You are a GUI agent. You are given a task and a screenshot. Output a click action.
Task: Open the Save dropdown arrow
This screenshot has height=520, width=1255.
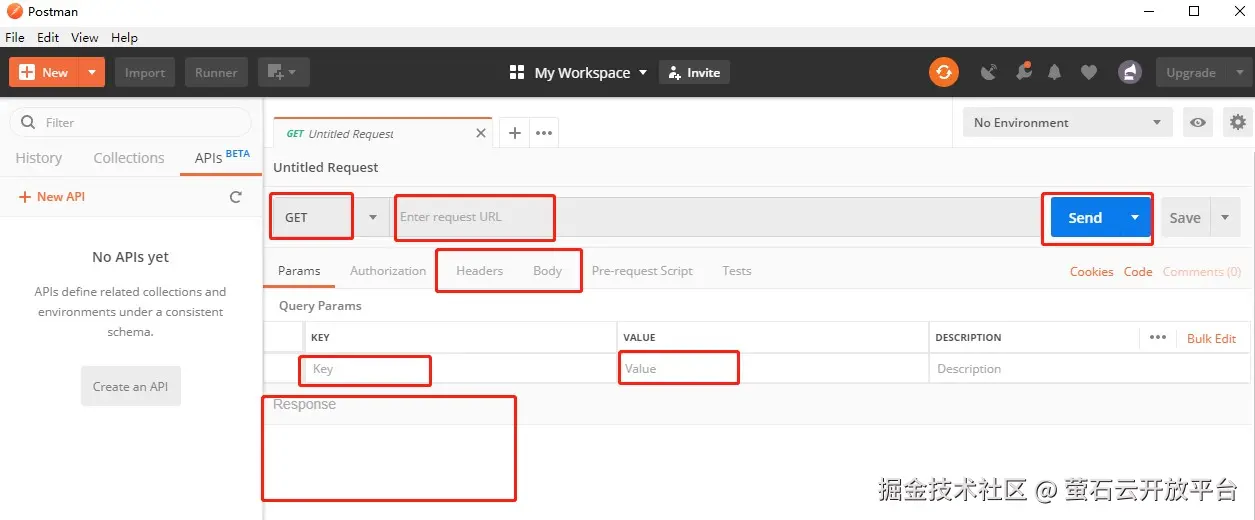(x=1225, y=217)
